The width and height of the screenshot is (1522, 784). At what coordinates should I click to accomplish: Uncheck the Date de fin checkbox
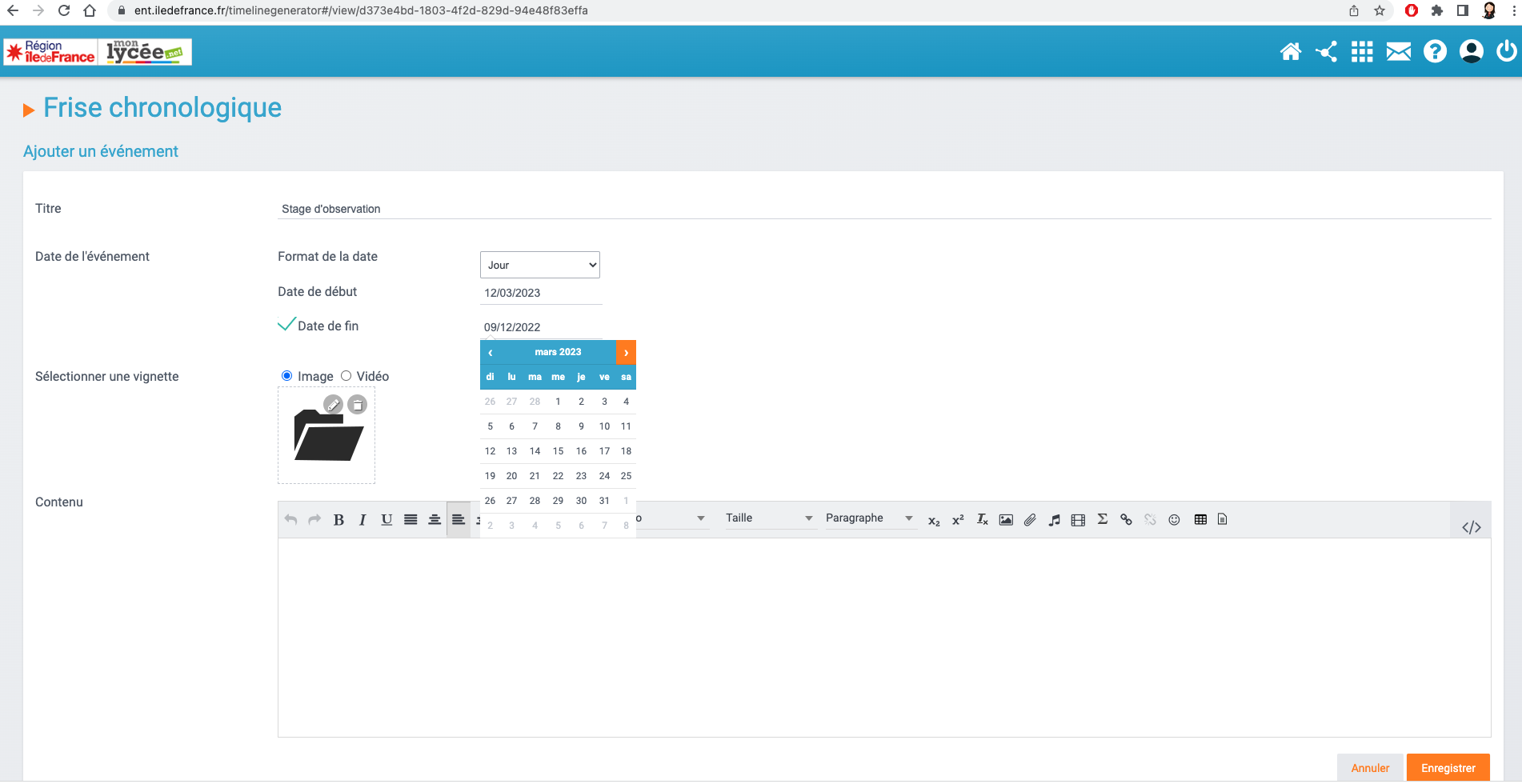coord(286,325)
